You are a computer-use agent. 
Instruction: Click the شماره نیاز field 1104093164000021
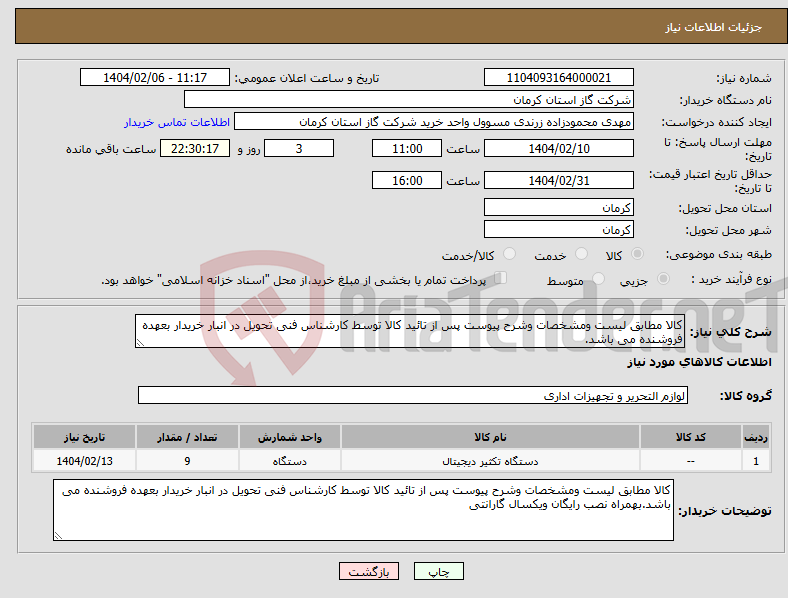coord(558,77)
